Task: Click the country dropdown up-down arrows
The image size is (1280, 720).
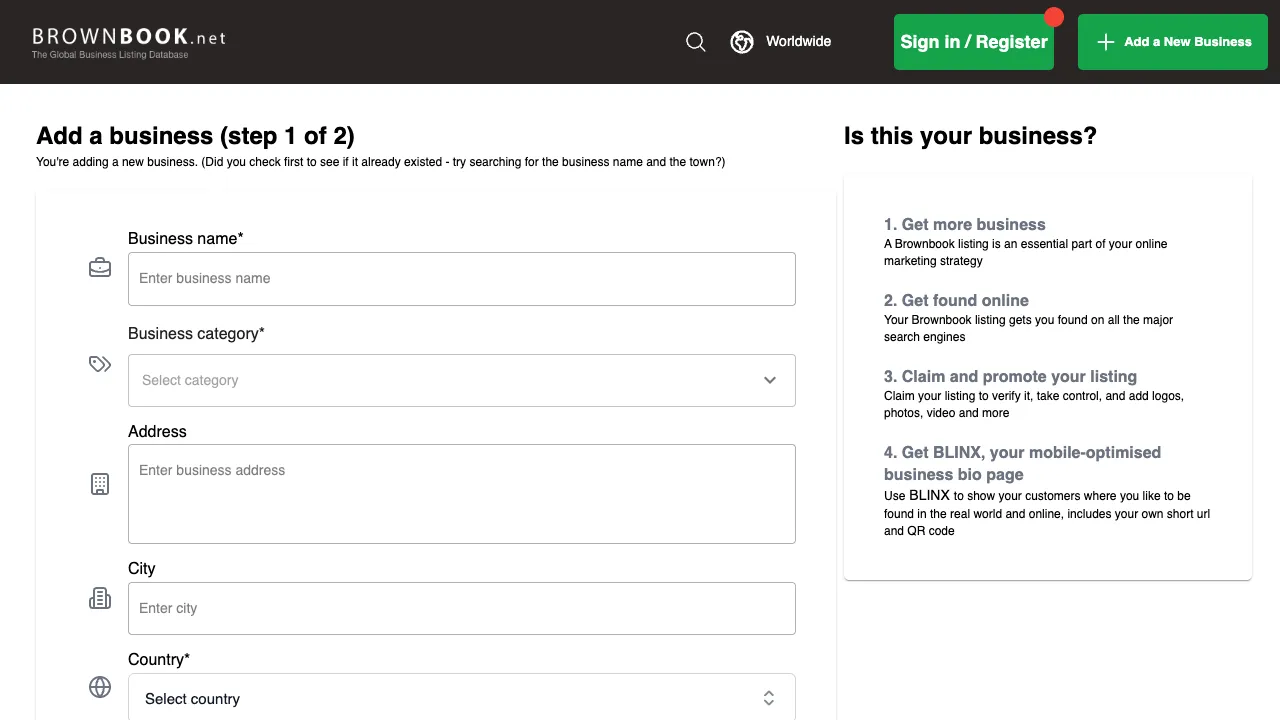Action: (769, 698)
